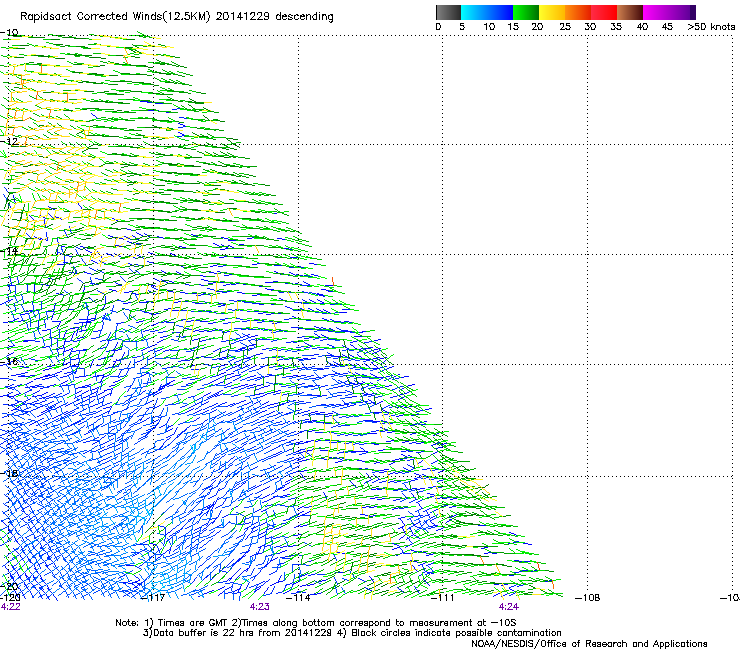Click the "NOAA/NESDIS/Office of Research and Applications" credit

click(589, 644)
